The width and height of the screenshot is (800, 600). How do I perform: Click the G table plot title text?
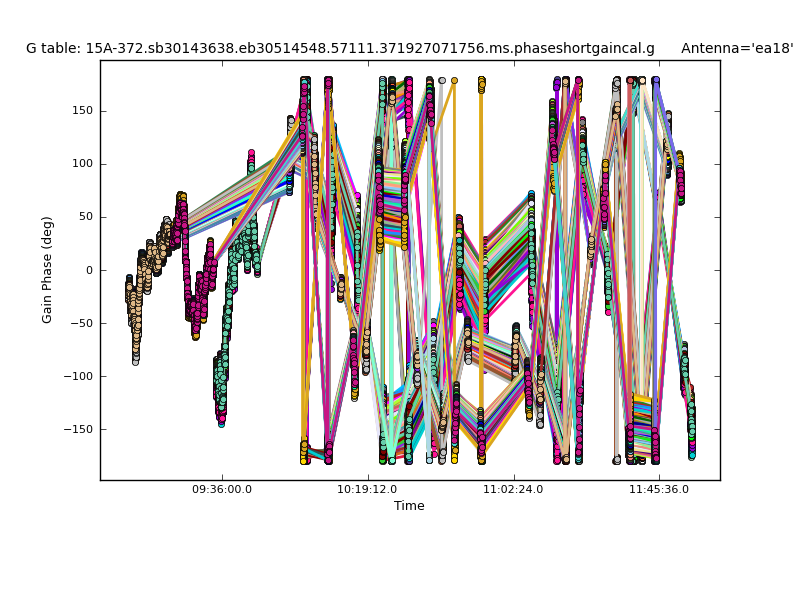(x=340, y=48)
